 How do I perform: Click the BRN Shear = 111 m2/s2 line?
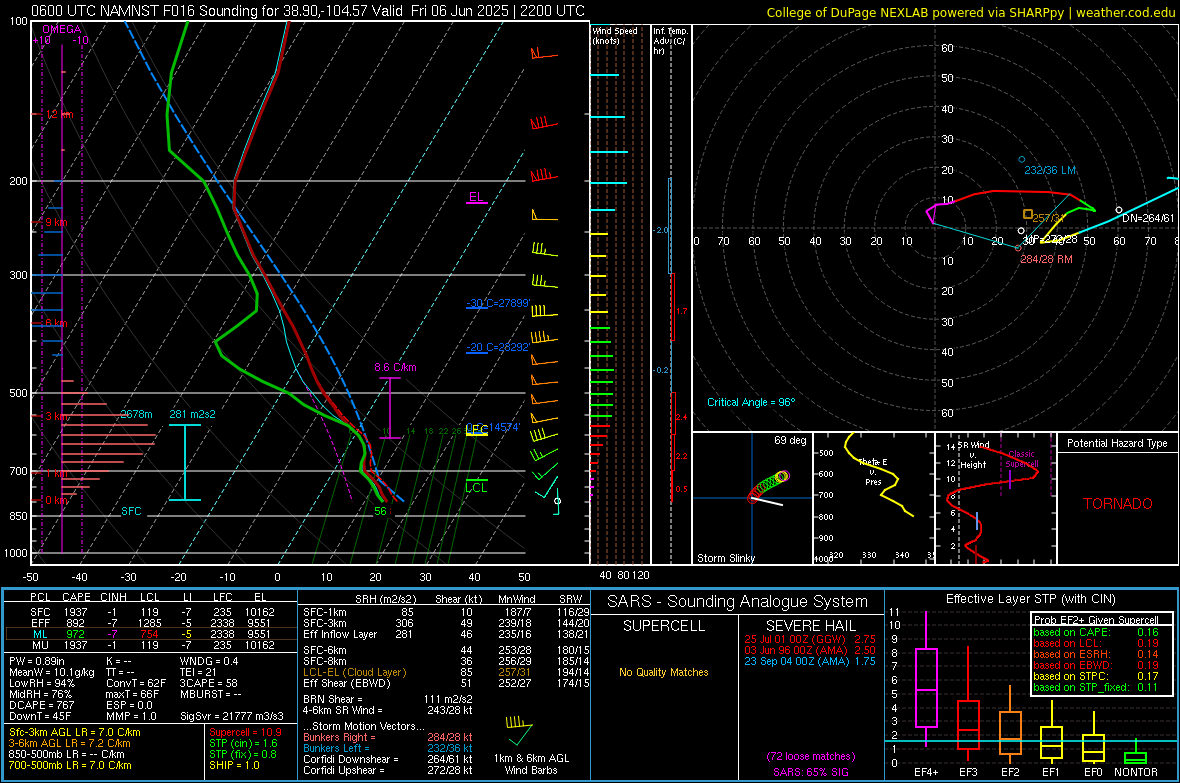pyautogui.click(x=388, y=699)
